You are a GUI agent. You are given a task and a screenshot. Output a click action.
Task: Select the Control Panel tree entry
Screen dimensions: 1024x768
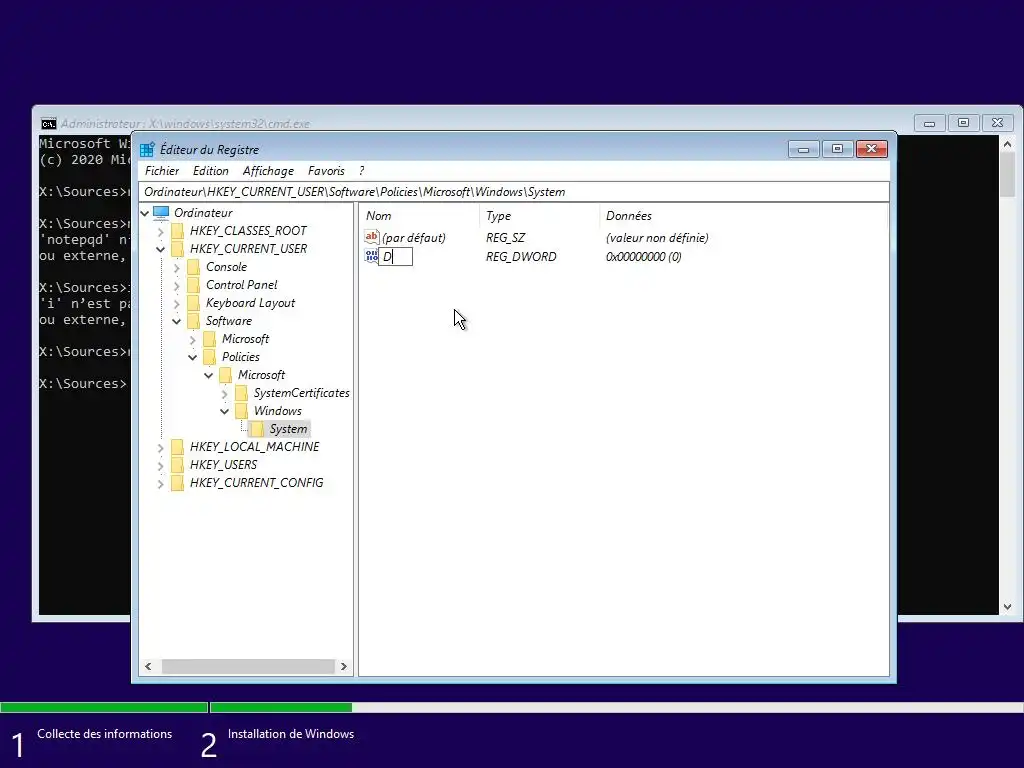(x=242, y=285)
